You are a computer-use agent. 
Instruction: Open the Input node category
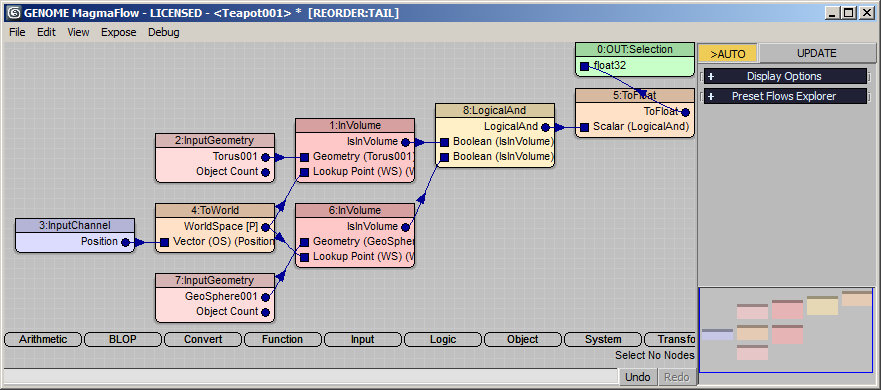[362, 339]
